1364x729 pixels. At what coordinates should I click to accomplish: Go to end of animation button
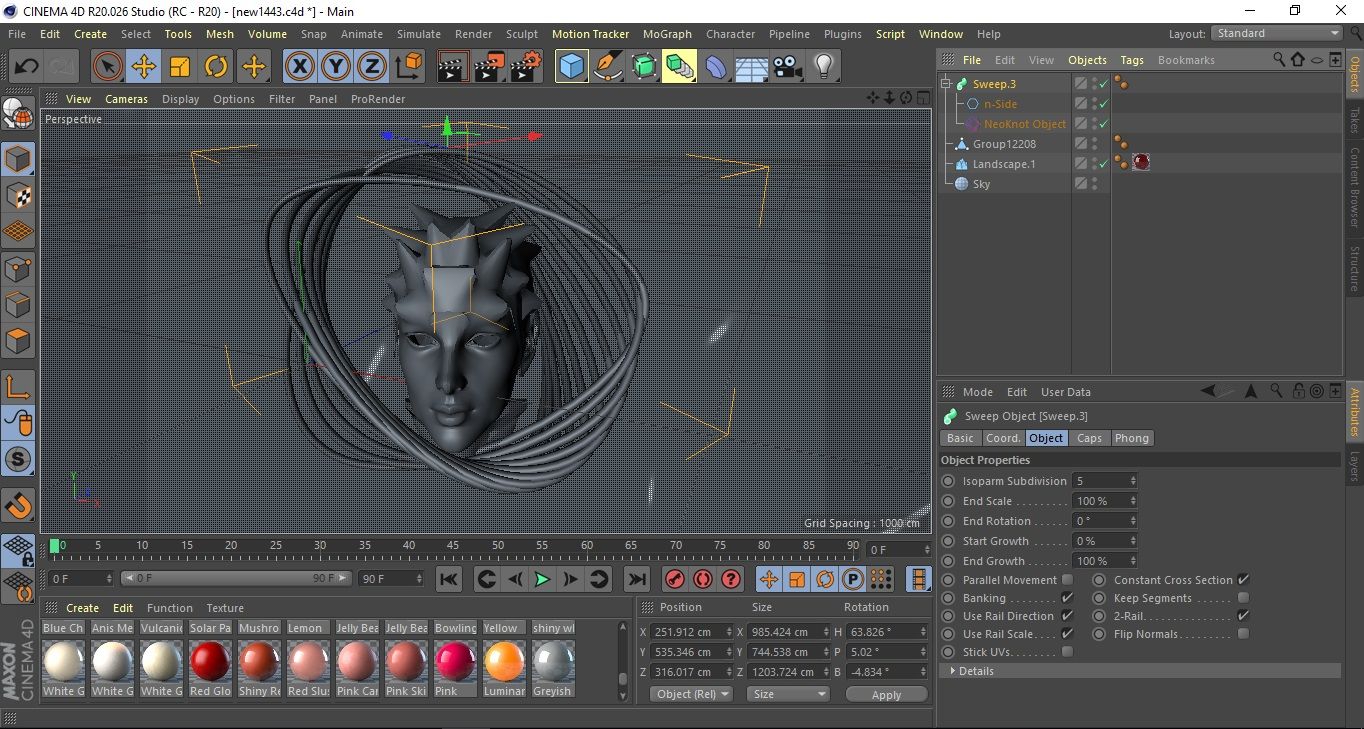[636, 579]
